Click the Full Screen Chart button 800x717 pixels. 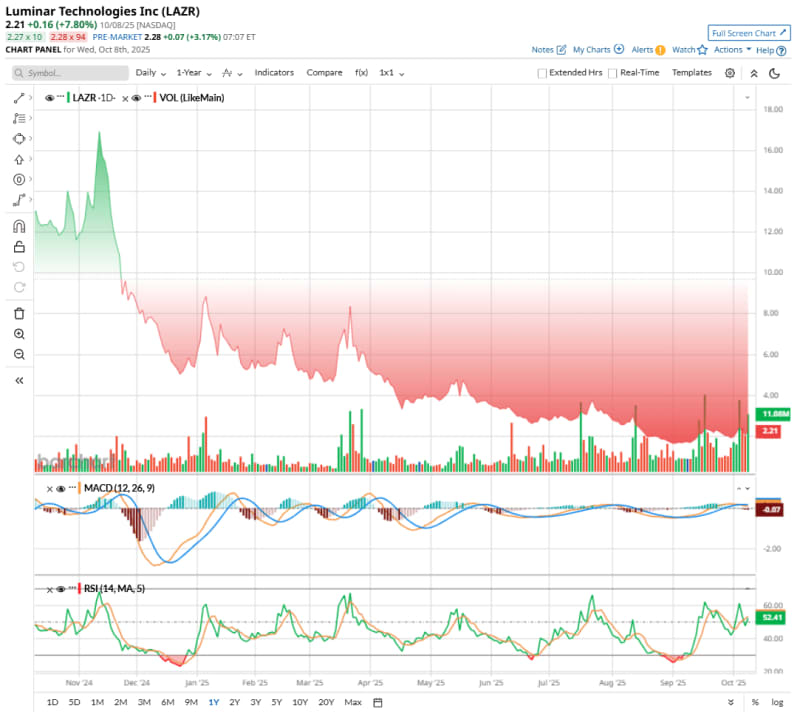click(749, 32)
